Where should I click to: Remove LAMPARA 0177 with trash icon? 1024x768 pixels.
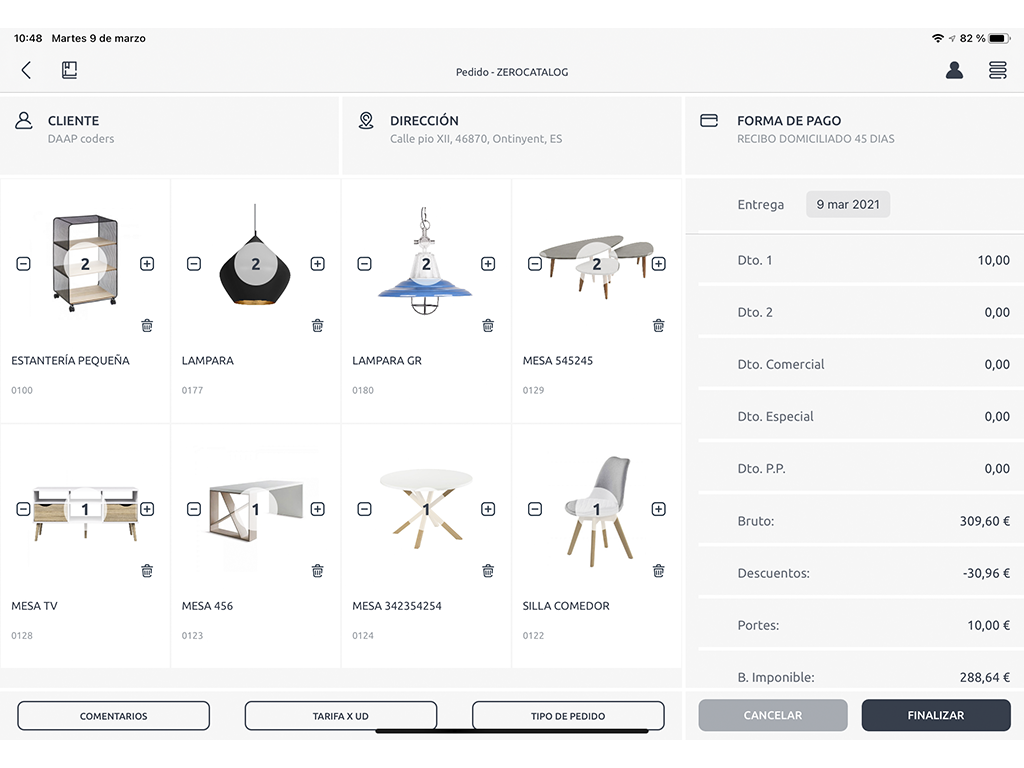coord(317,325)
